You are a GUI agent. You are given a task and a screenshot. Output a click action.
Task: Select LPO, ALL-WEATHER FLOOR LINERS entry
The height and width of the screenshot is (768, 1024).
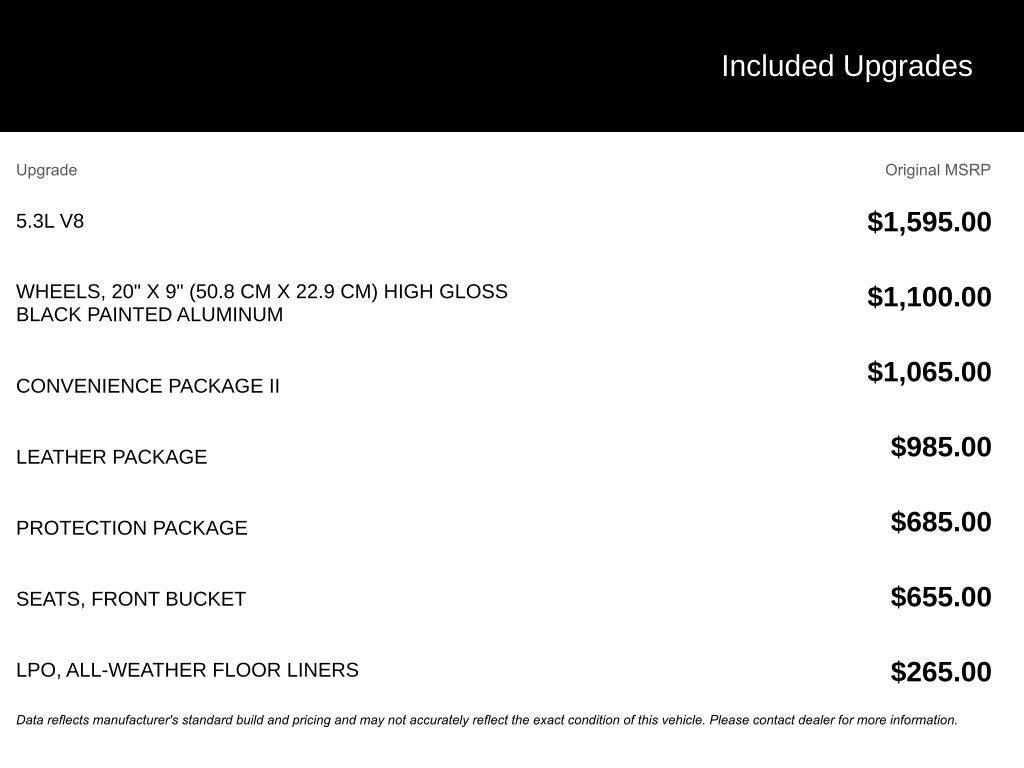tap(187, 670)
